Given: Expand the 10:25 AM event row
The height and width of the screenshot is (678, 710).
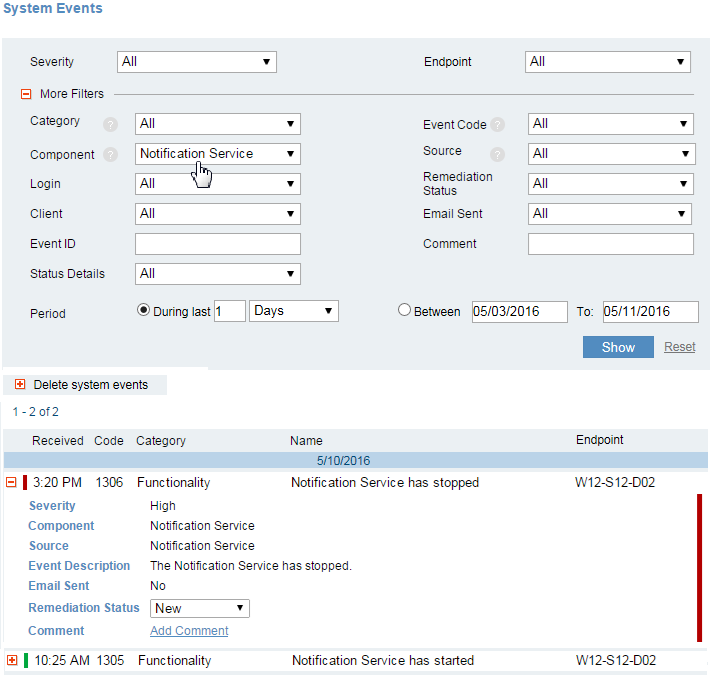Looking at the screenshot, I should [12, 660].
